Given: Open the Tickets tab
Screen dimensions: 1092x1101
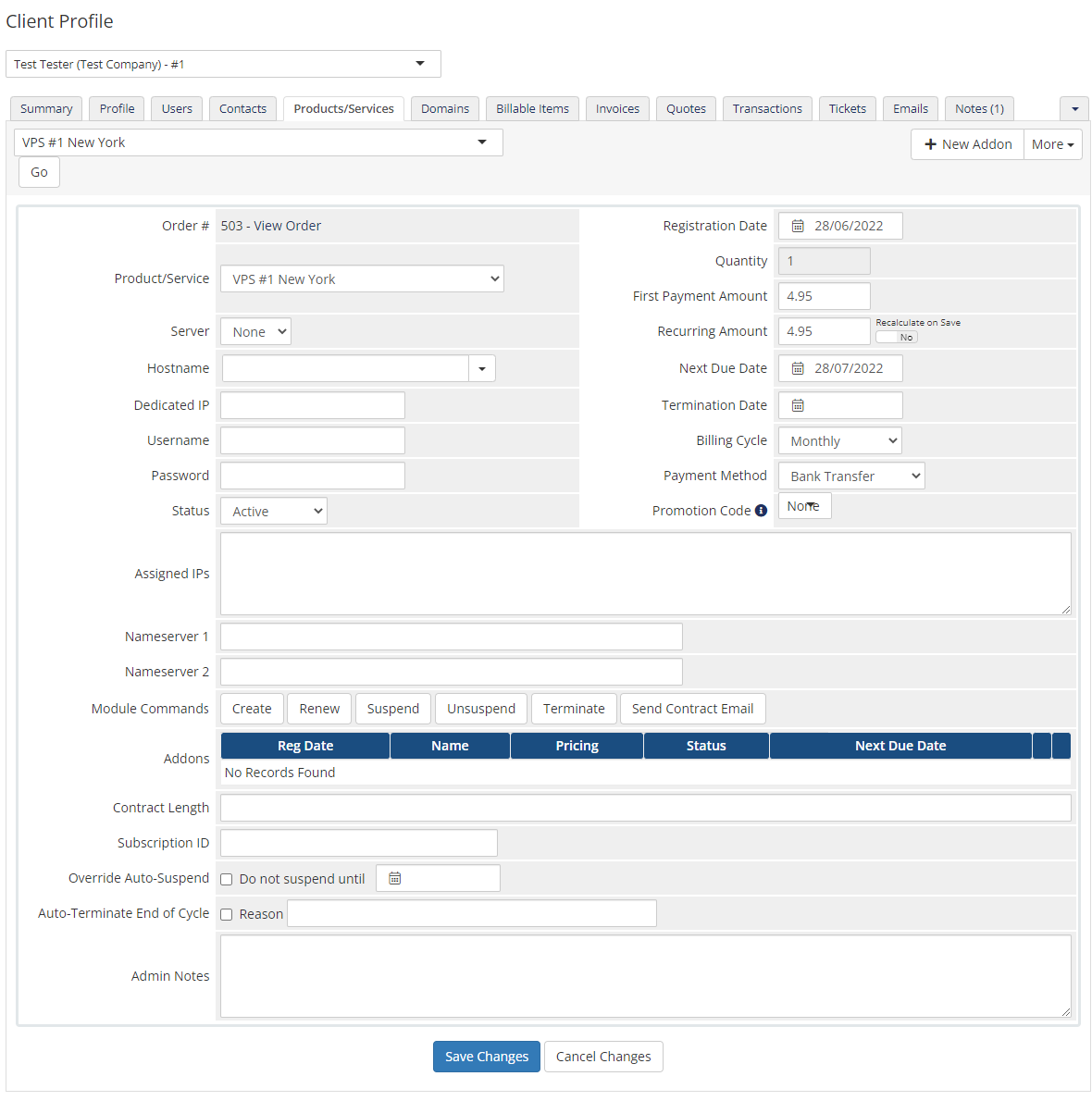Looking at the screenshot, I should click(848, 109).
